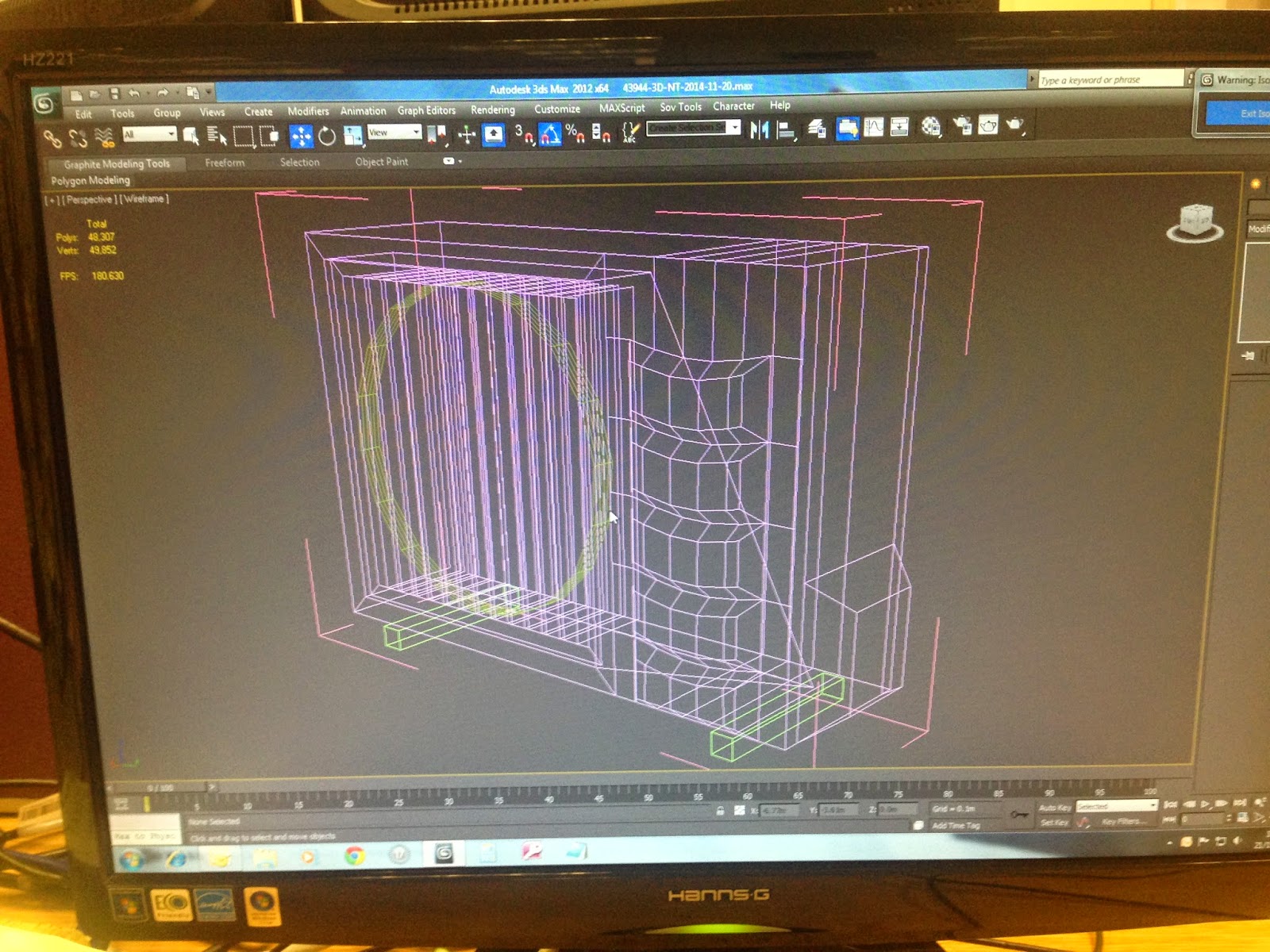Click the Select and Manipulate icon

click(x=467, y=135)
